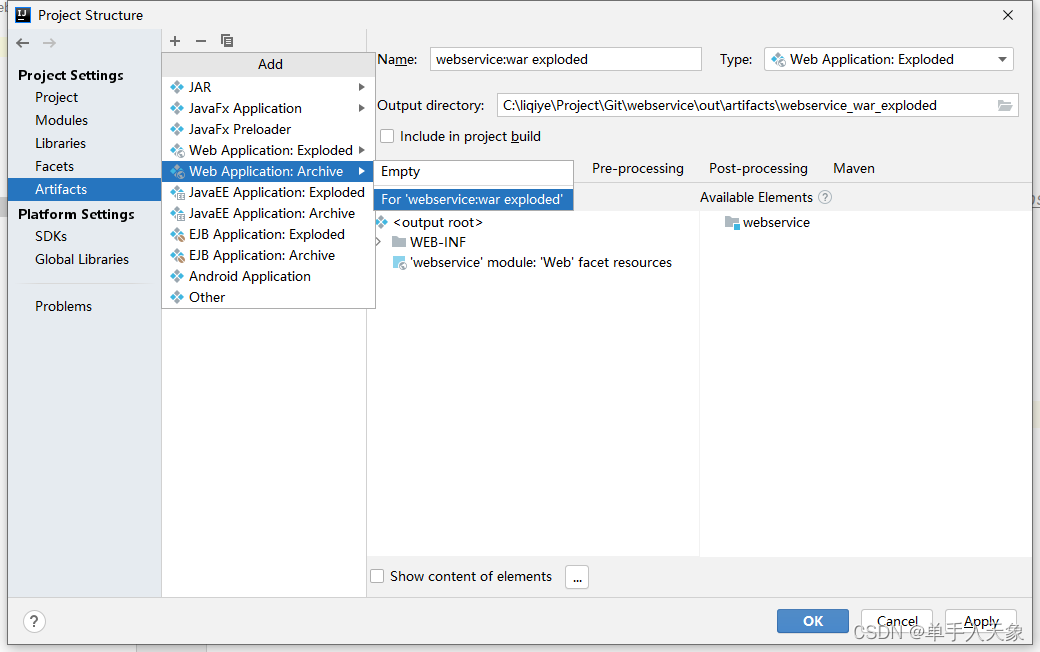Click the minus Remove artifact icon

(x=201, y=41)
